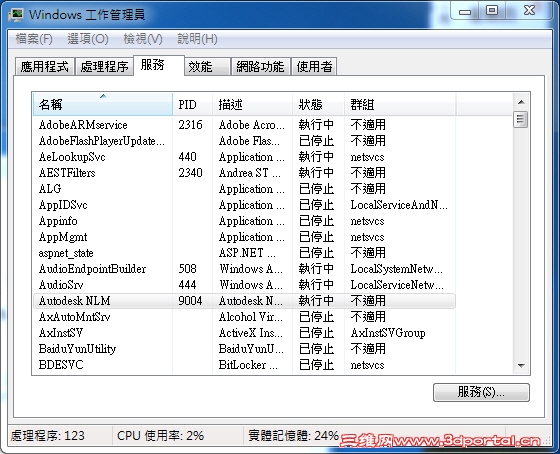Select the Autodesk NLM service
The width and height of the screenshot is (560, 454).
tap(244, 301)
